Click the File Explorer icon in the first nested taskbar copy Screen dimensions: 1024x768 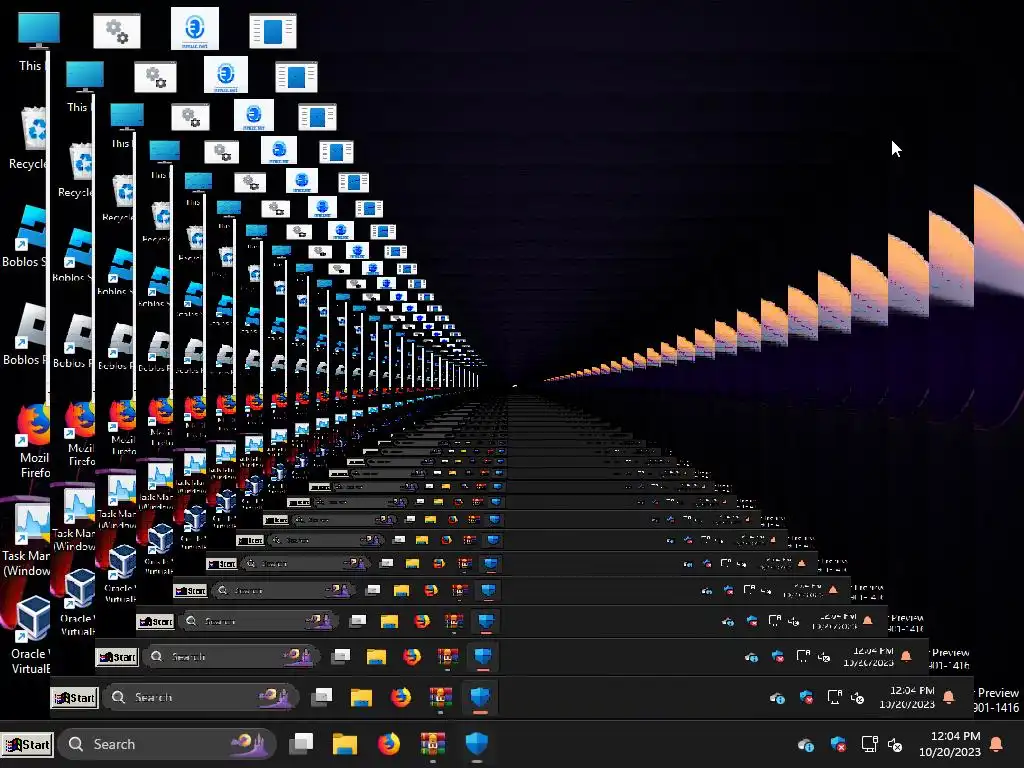click(x=361, y=697)
